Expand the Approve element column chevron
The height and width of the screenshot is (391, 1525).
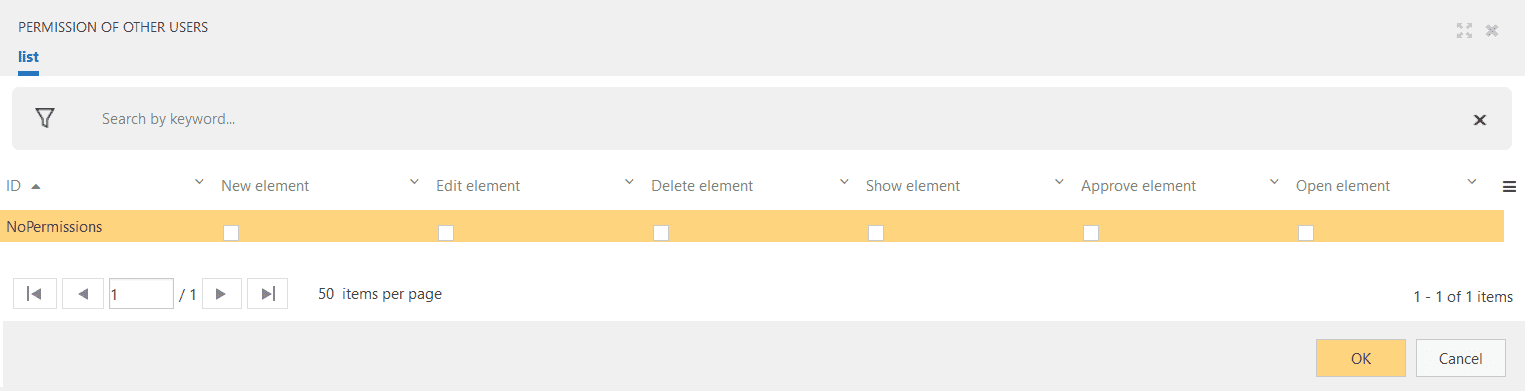(x=1274, y=182)
